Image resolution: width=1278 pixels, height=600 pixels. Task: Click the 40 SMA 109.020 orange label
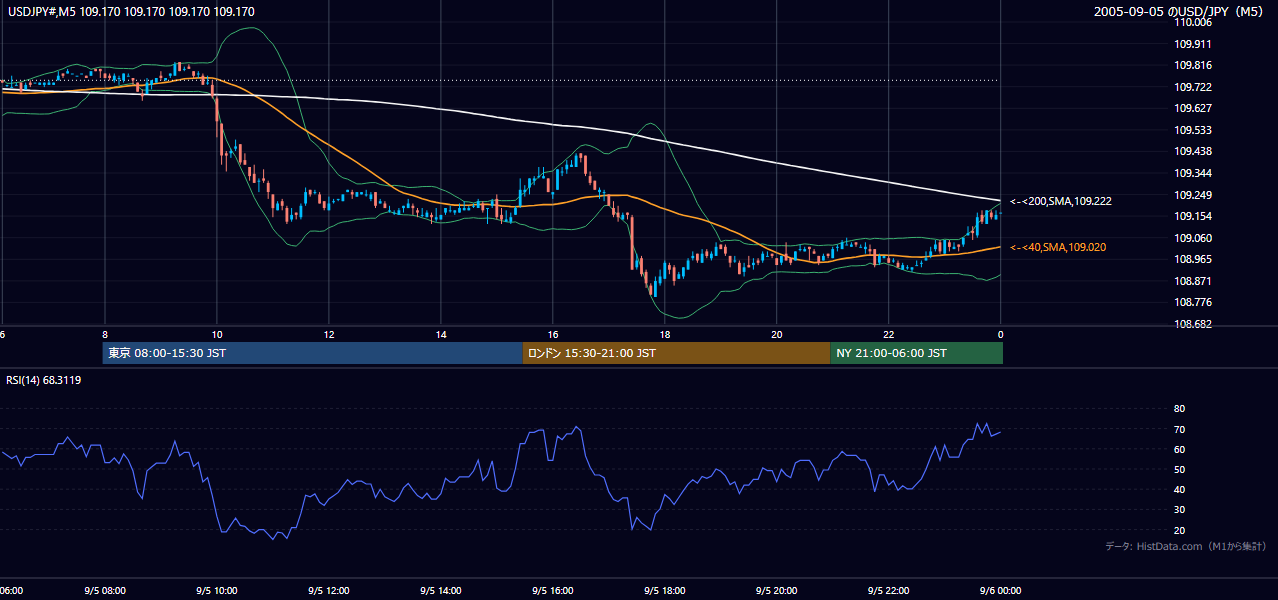click(x=1058, y=247)
